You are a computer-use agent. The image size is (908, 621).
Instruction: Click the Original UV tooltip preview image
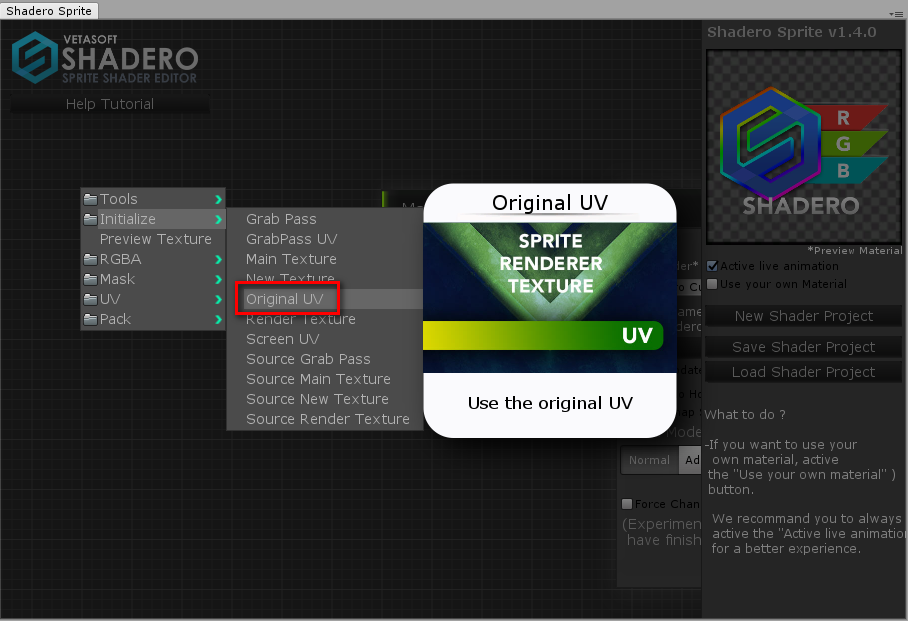click(x=550, y=298)
